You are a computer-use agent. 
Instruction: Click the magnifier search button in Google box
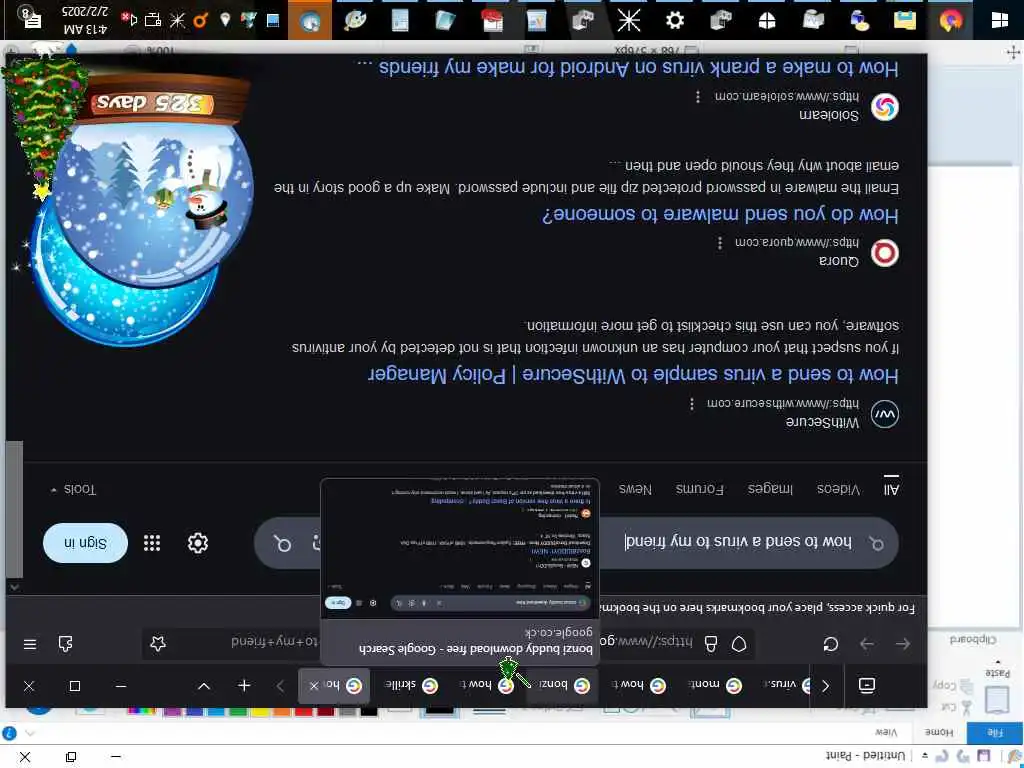(283, 543)
